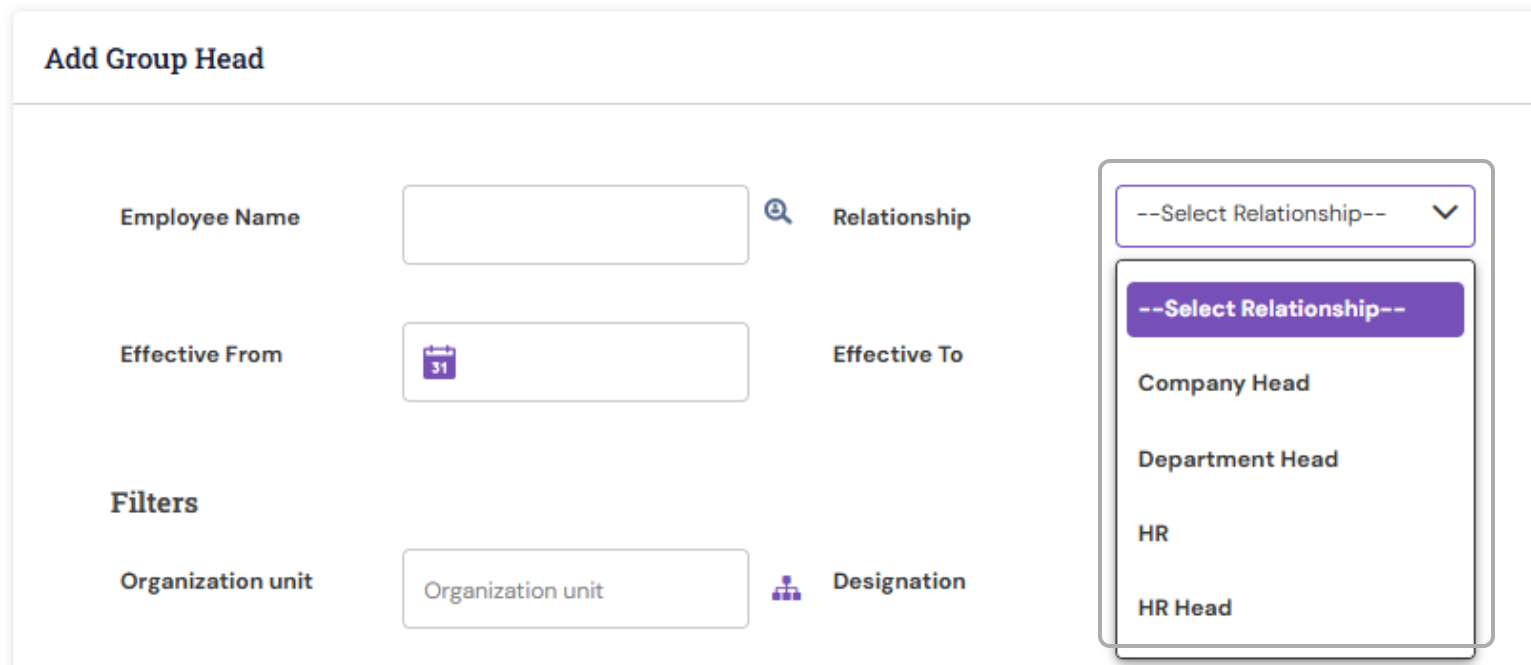Click the Effective To label
The width and height of the screenshot is (1531, 665).
pos(898,354)
